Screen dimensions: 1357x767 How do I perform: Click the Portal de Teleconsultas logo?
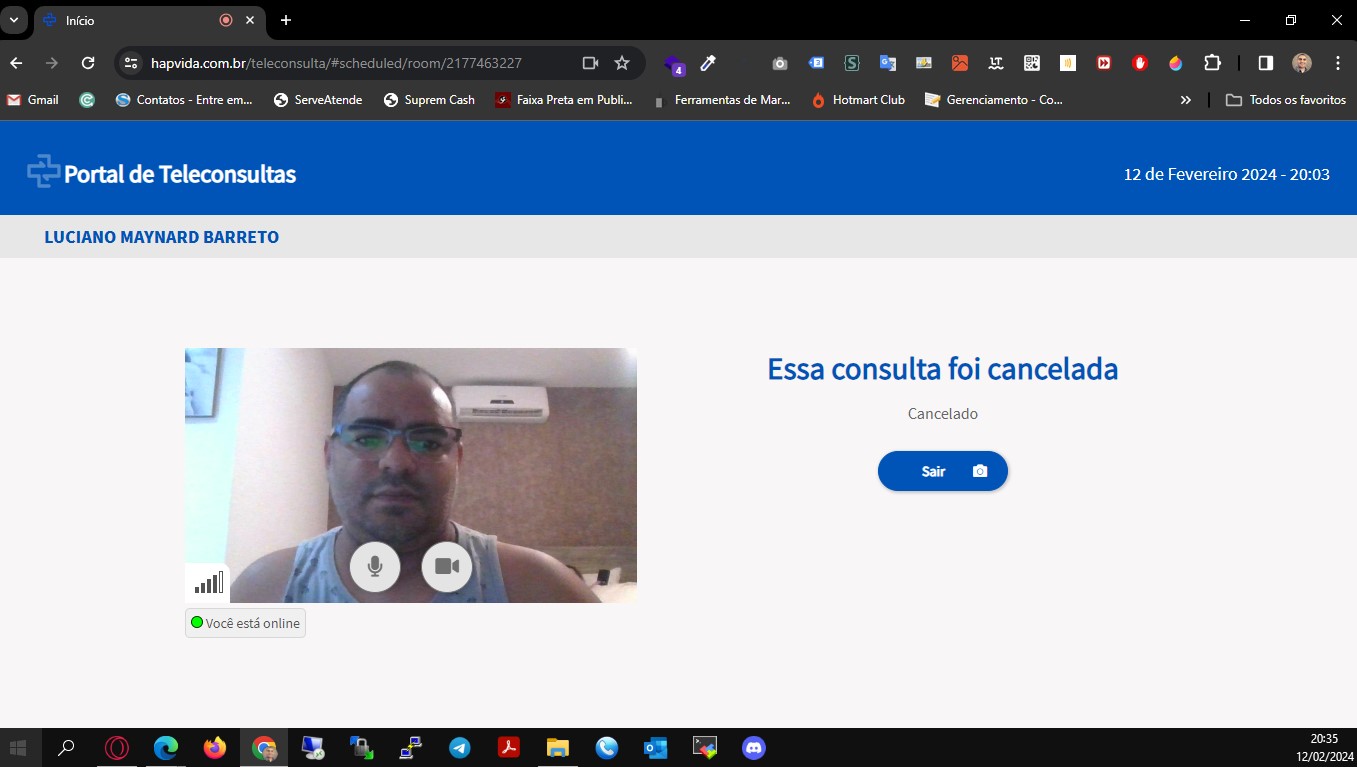pyautogui.click(x=162, y=174)
